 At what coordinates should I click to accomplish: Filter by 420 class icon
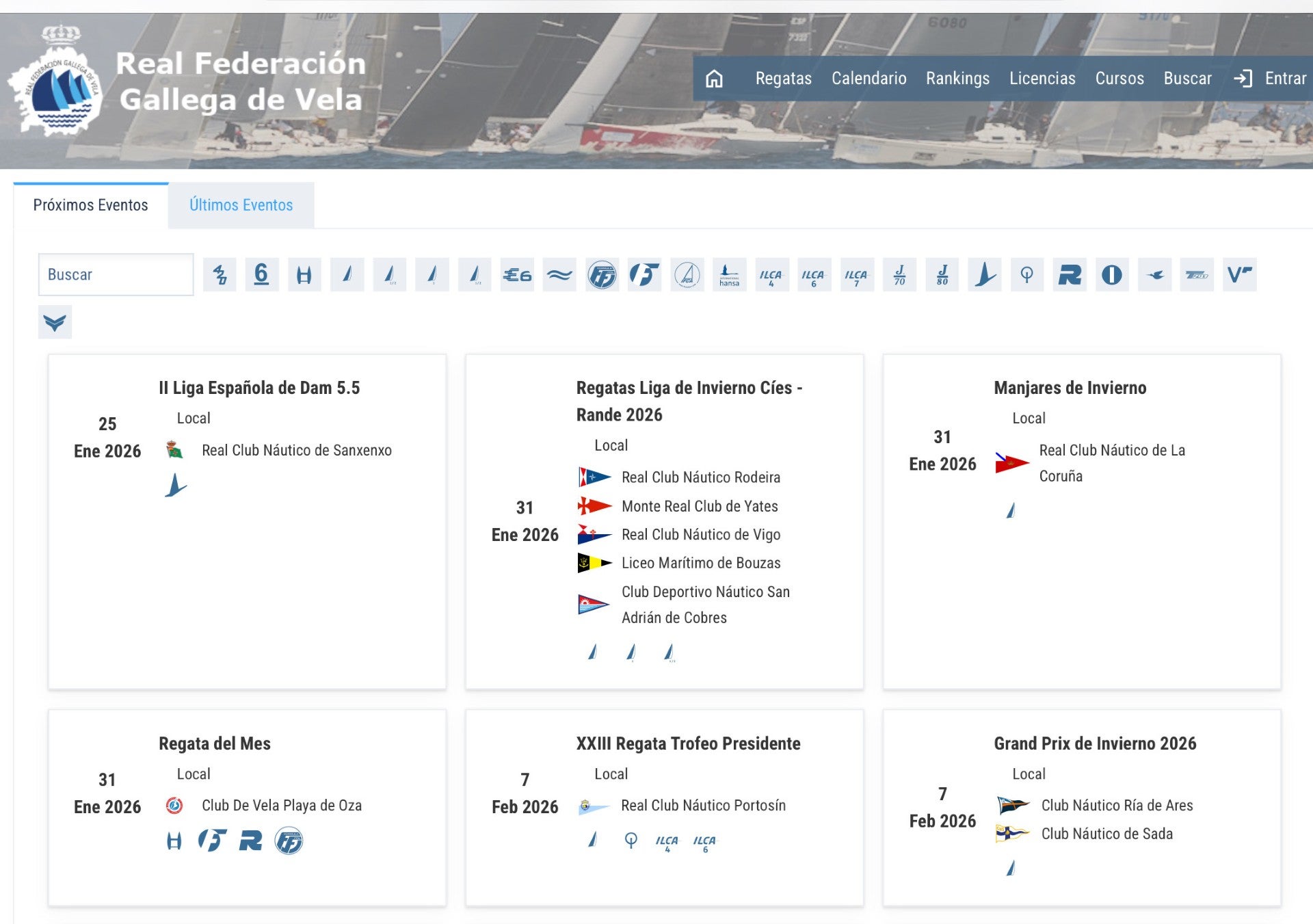pyautogui.click(x=220, y=275)
